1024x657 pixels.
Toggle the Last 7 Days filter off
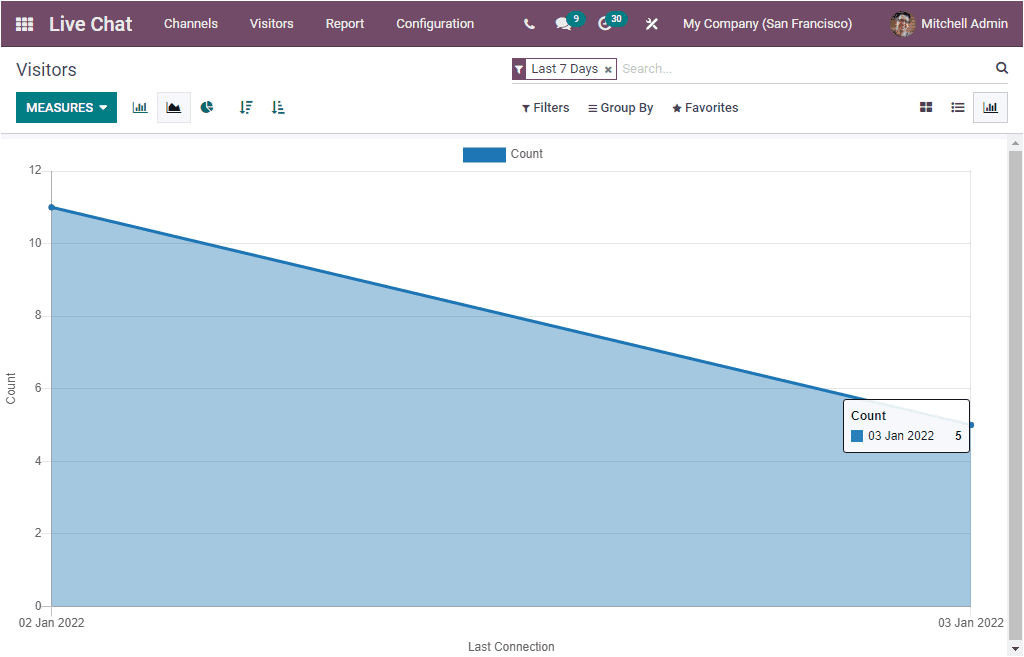pos(608,69)
